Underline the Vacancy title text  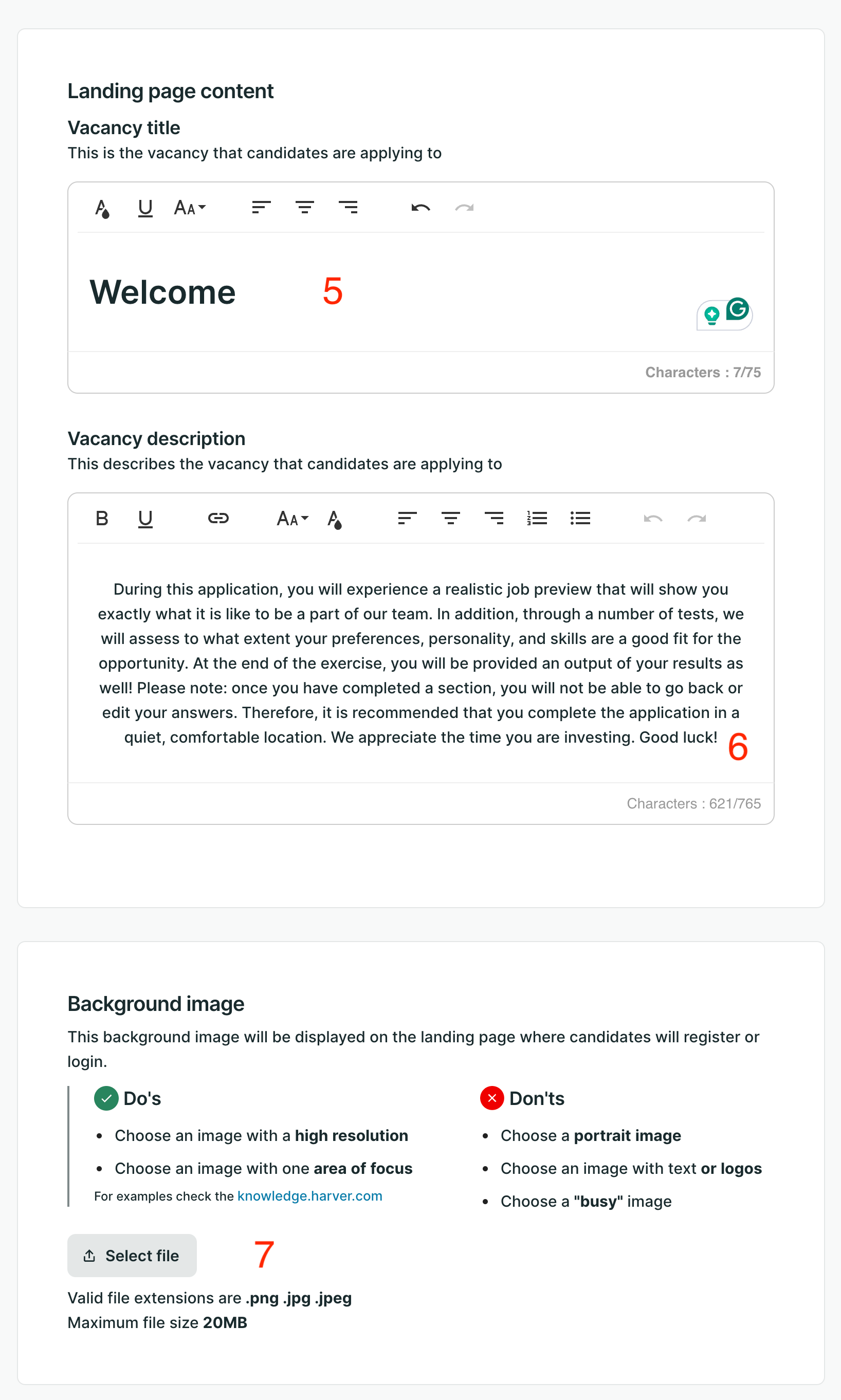(145, 208)
